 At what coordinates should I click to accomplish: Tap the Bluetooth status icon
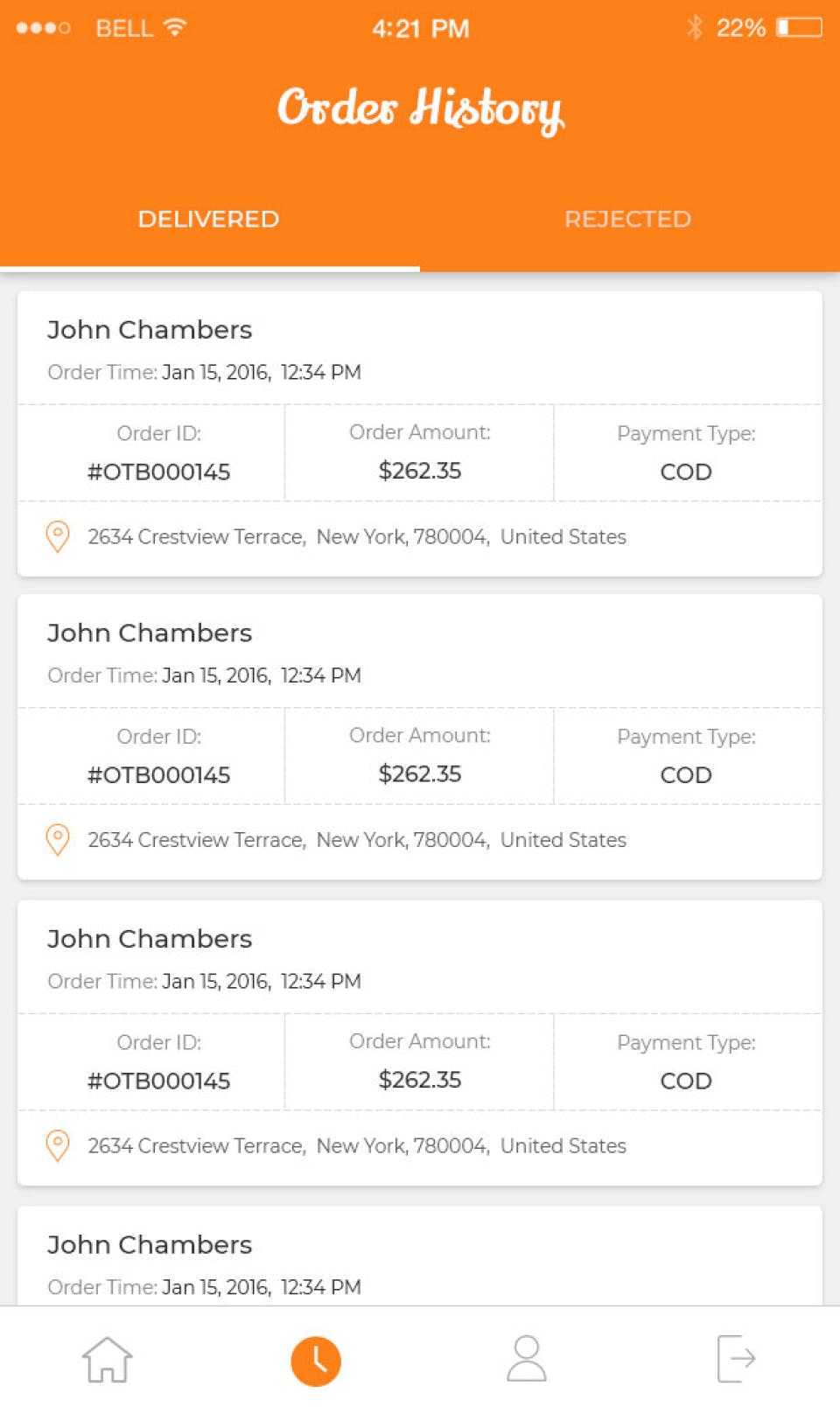[x=695, y=28]
